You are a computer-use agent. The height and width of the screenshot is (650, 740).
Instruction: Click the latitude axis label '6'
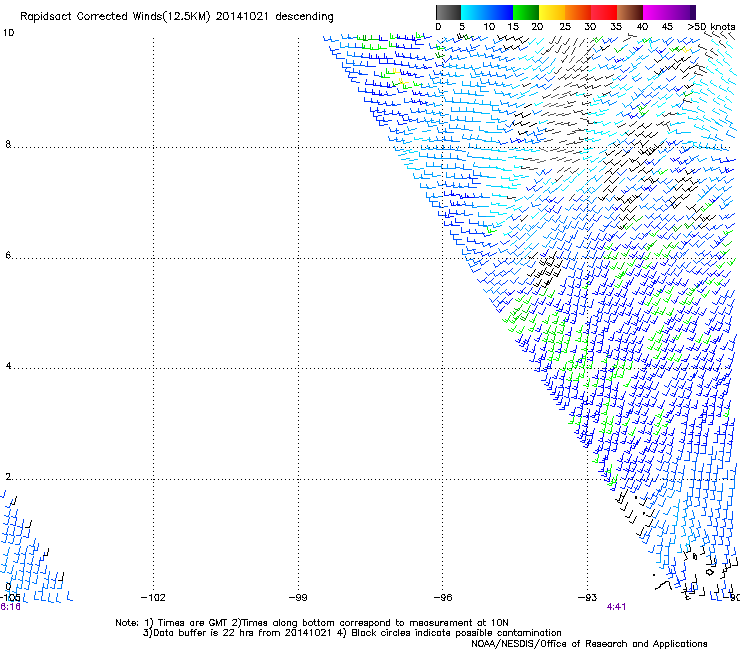[8, 255]
